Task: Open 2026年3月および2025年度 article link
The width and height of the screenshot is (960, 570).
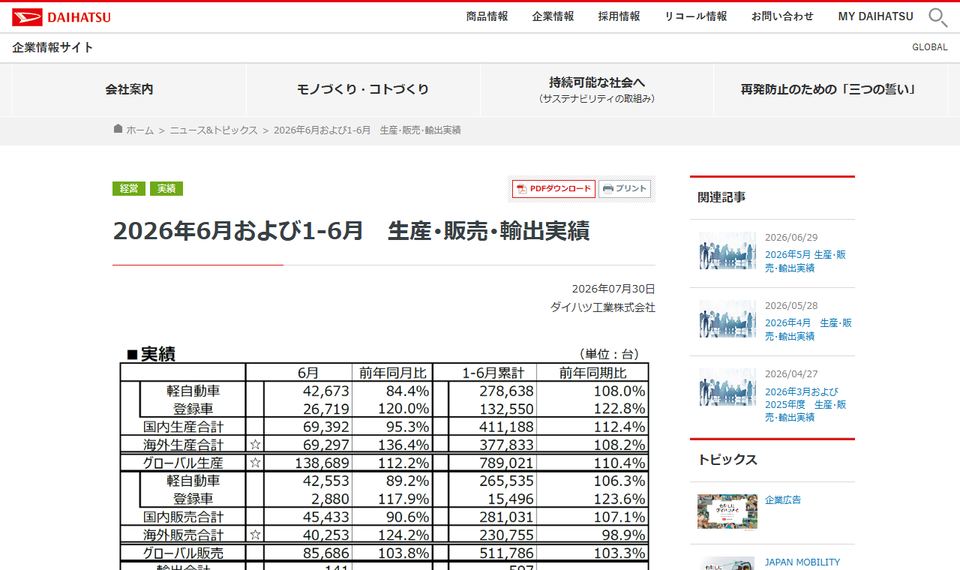Action: click(x=805, y=404)
